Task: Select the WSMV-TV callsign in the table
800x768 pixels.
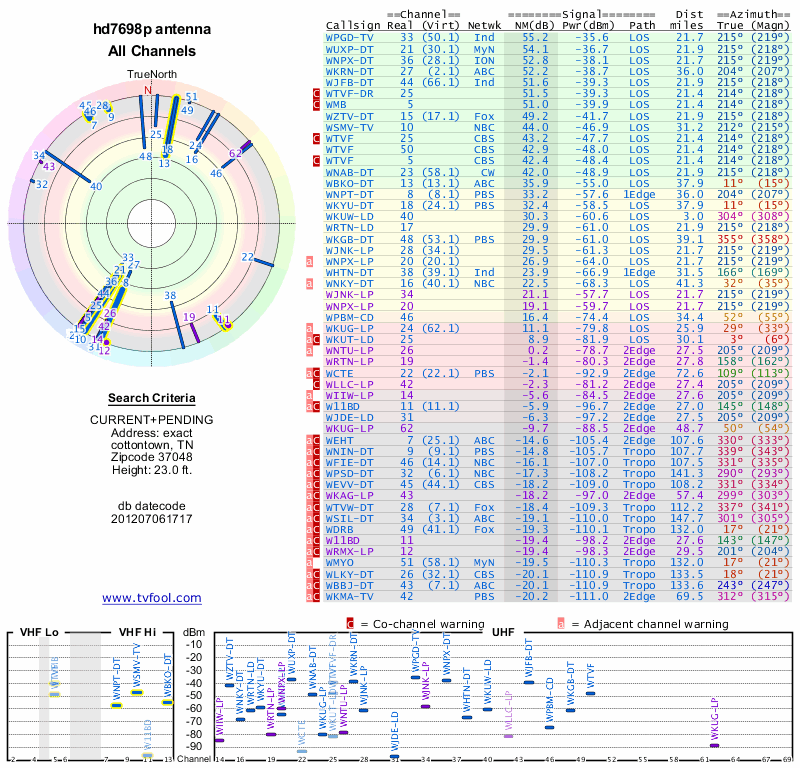Action: (349, 128)
